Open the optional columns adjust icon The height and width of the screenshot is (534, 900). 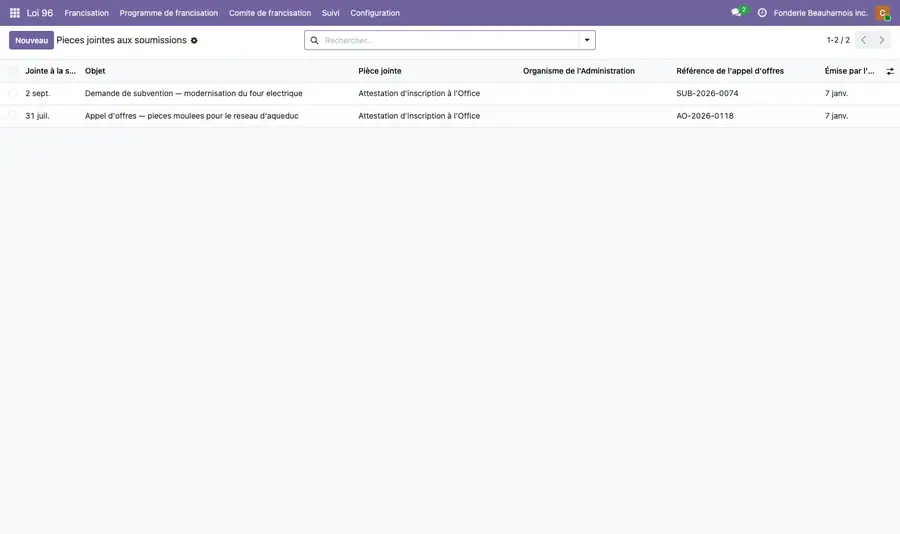(x=890, y=71)
